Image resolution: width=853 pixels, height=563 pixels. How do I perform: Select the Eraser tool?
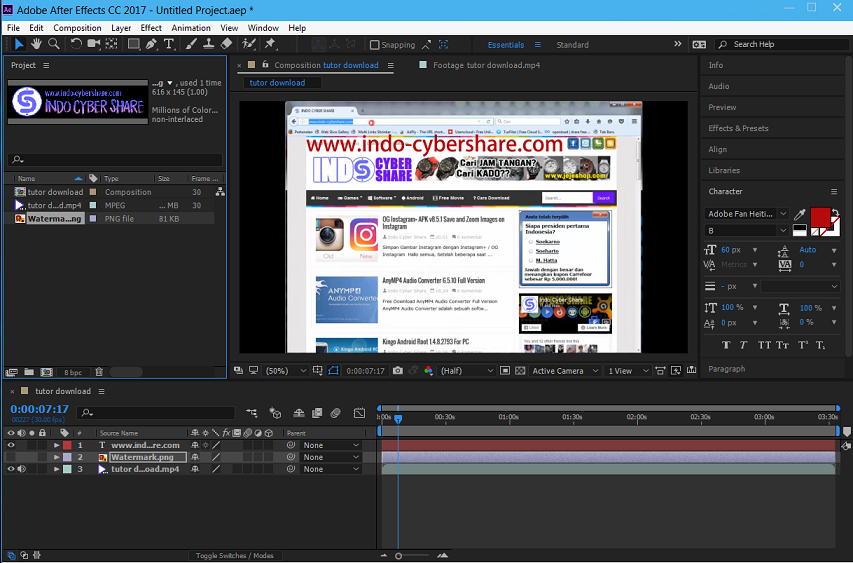[x=226, y=44]
